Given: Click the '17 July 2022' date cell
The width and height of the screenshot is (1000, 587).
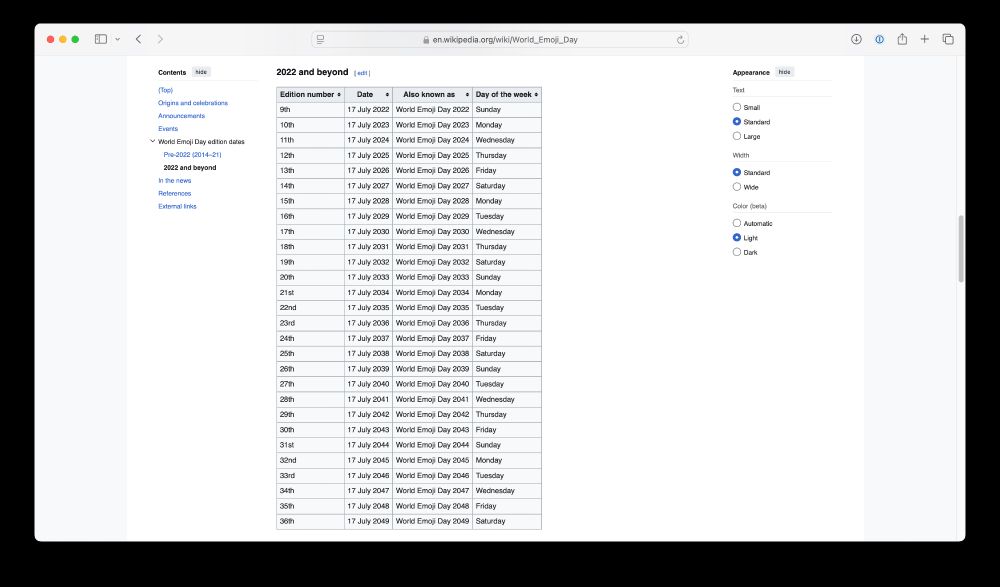Looking at the screenshot, I should (x=368, y=110).
